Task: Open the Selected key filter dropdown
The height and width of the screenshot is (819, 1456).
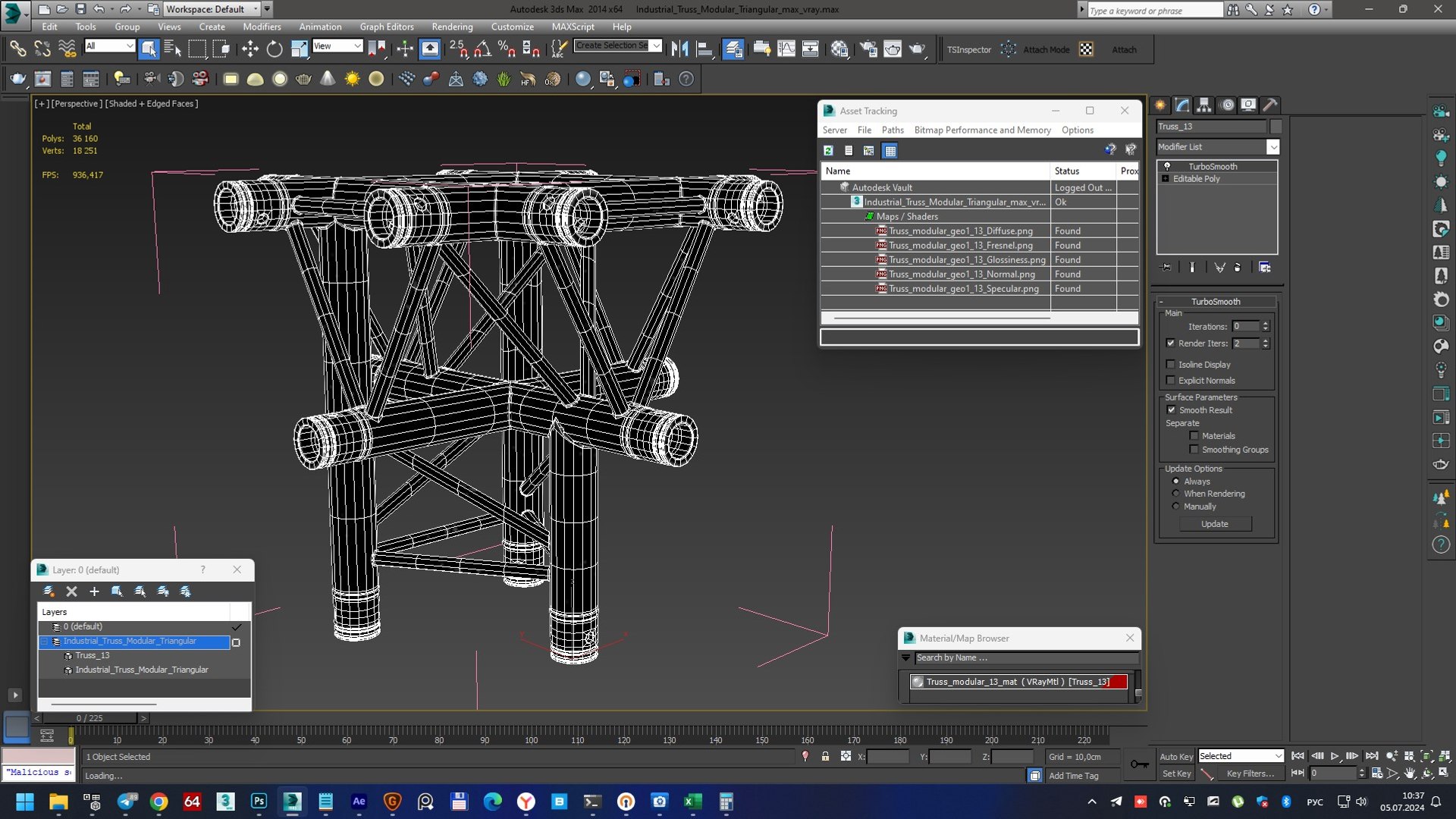Action: (x=1241, y=756)
